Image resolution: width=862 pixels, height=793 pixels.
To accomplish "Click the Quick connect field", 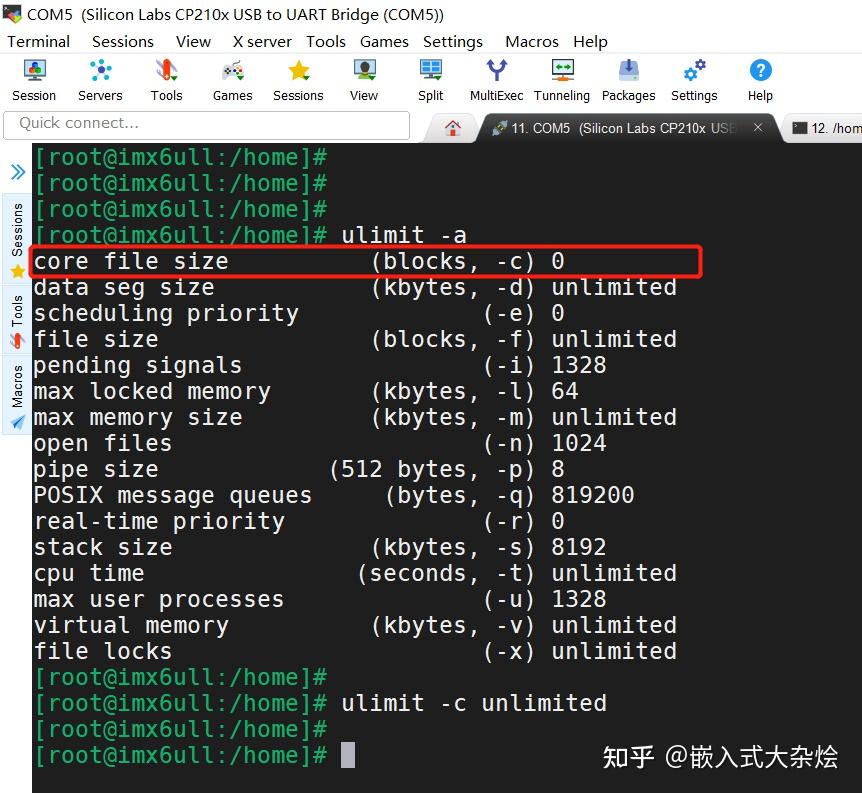I will [200, 125].
